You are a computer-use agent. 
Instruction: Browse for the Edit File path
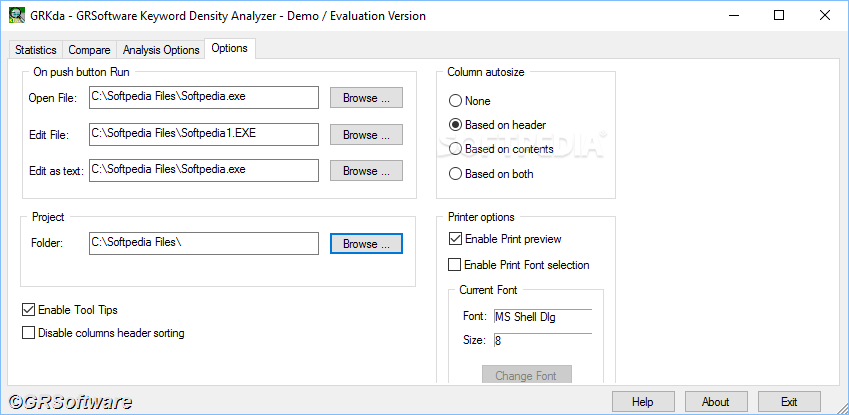tap(367, 135)
